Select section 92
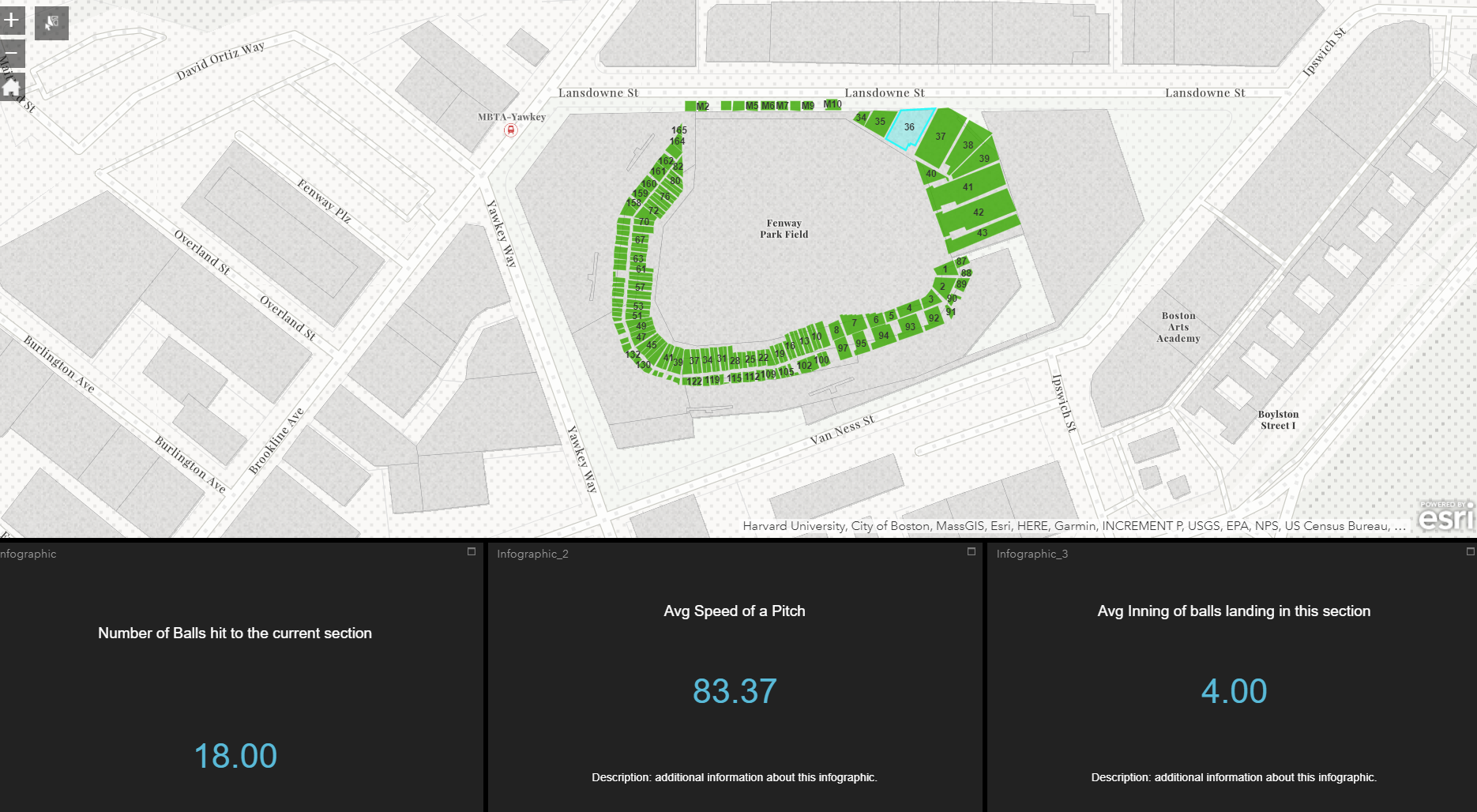The height and width of the screenshot is (812, 1477). (x=934, y=318)
